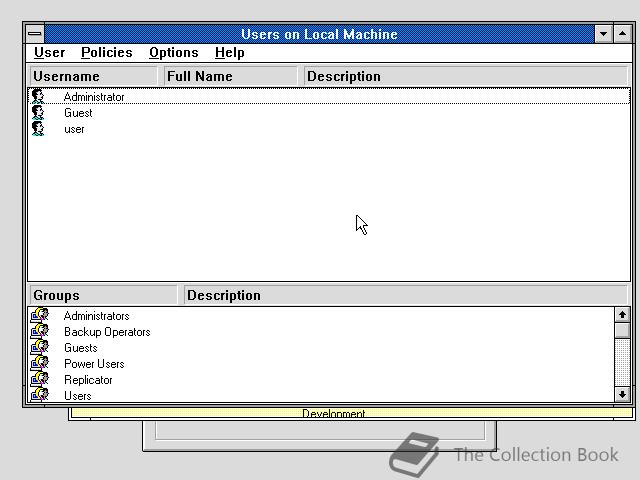The height and width of the screenshot is (480, 640).
Task: Maximize the Users on Local Machine window
Action: pyautogui.click(x=622, y=34)
